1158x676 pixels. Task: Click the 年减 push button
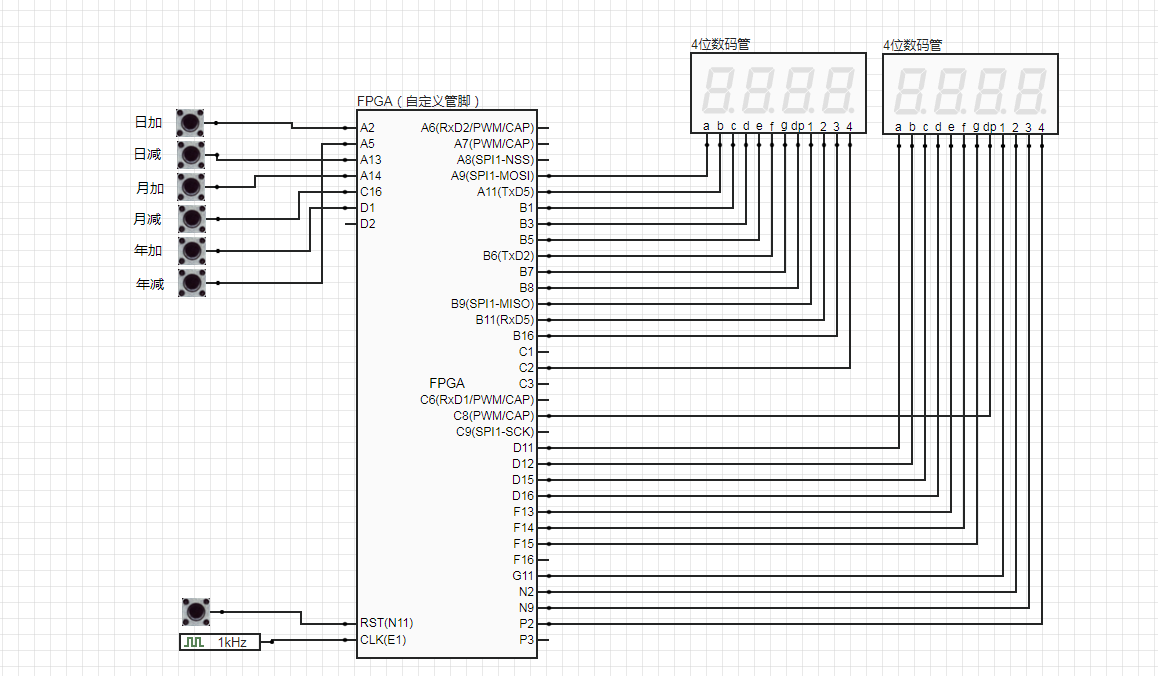[x=192, y=282]
